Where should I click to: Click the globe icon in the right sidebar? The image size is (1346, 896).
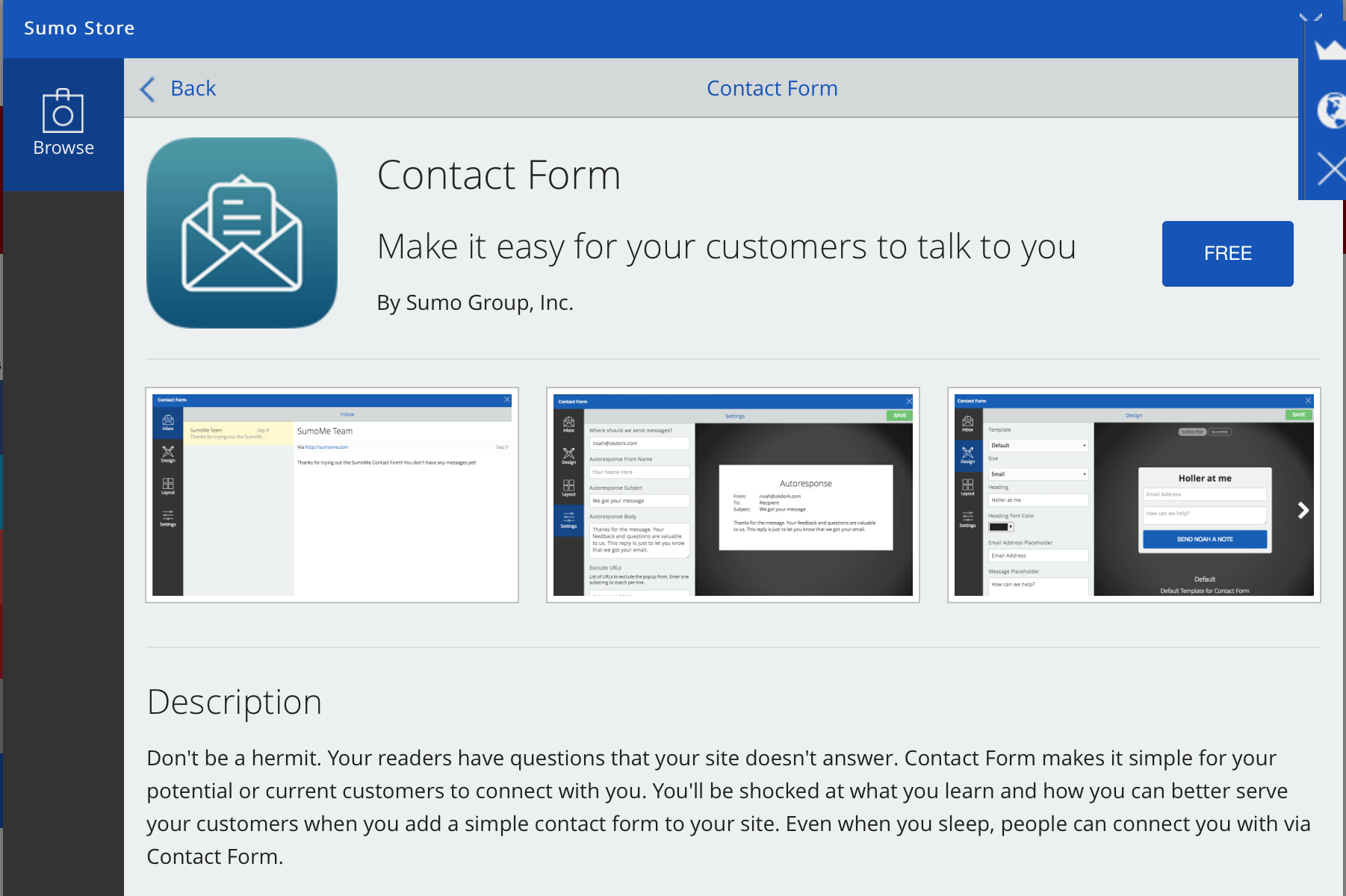pyautogui.click(x=1331, y=111)
